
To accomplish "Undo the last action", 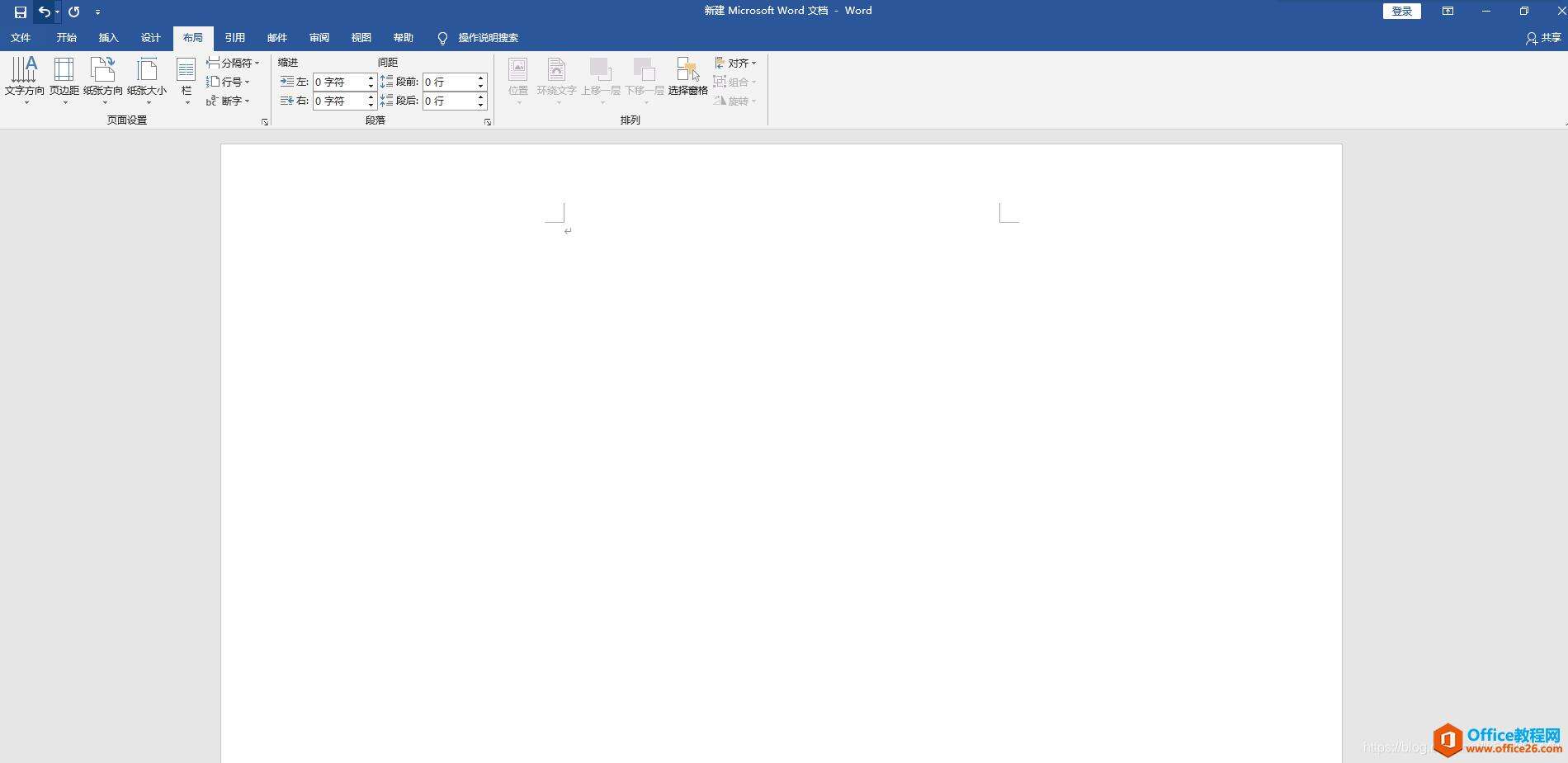I will (x=44, y=12).
